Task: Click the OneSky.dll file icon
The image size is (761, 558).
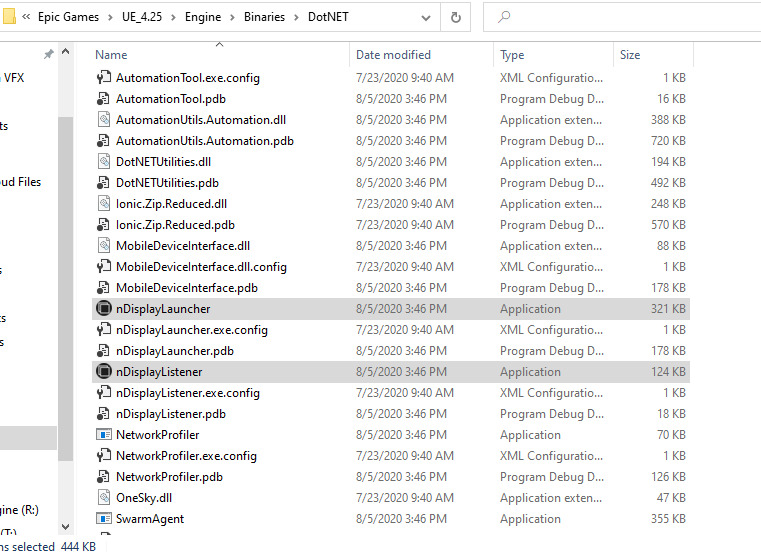Action: (x=103, y=498)
